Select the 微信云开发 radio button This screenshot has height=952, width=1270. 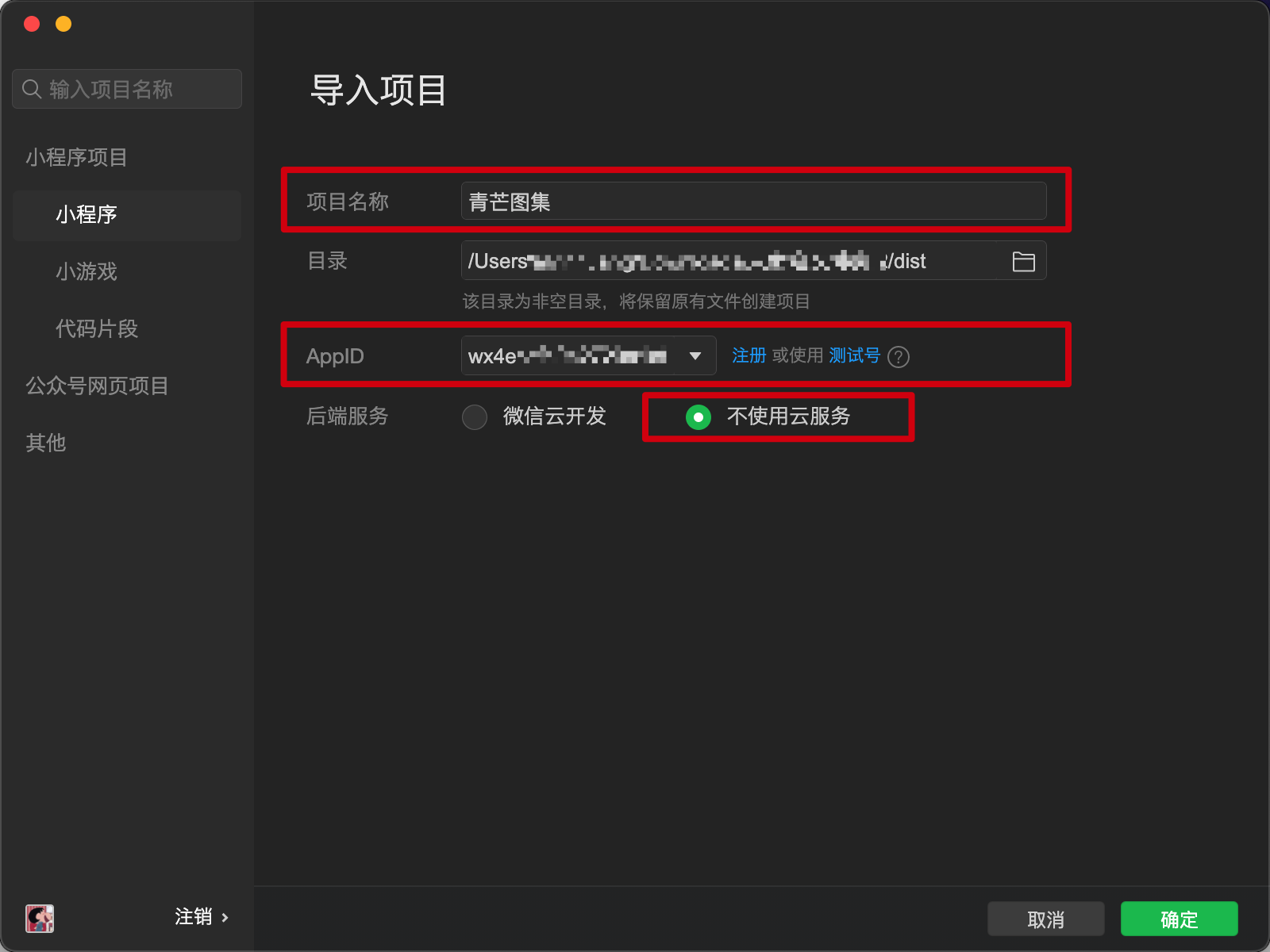click(475, 416)
